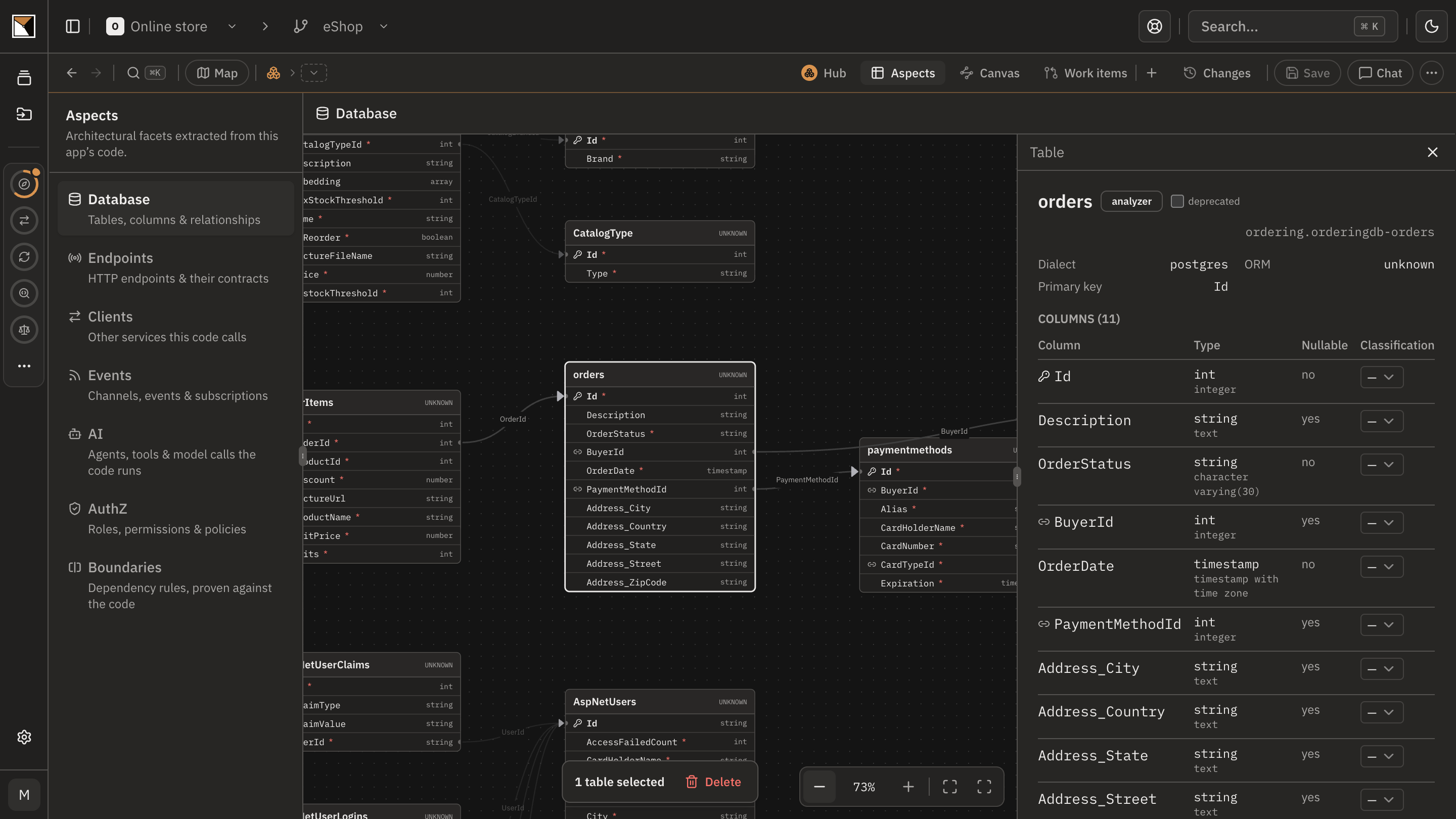
Task: Click the M user avatar
Action: (x=24, y=795)
